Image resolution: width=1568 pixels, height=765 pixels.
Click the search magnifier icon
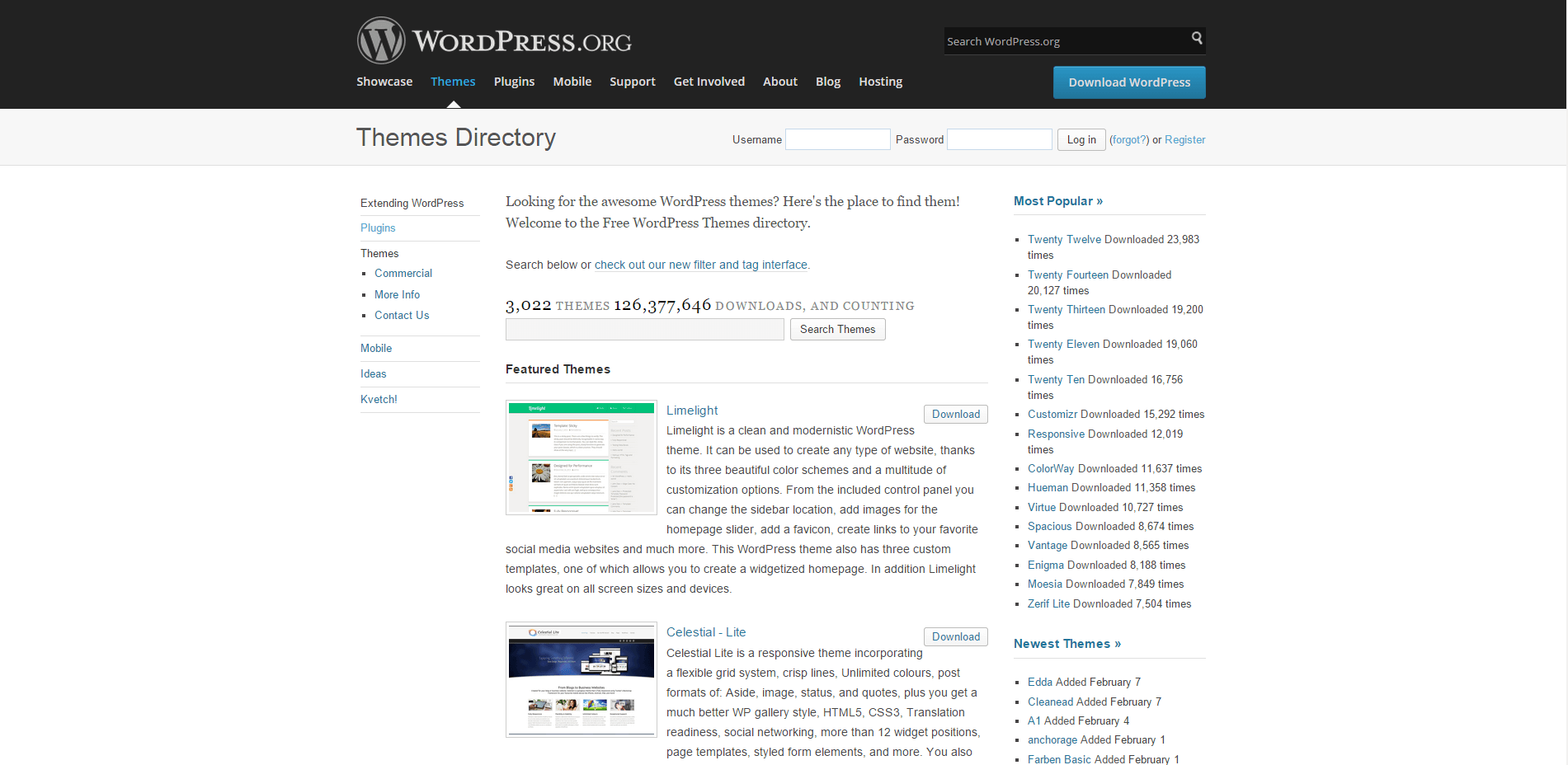1197,38
